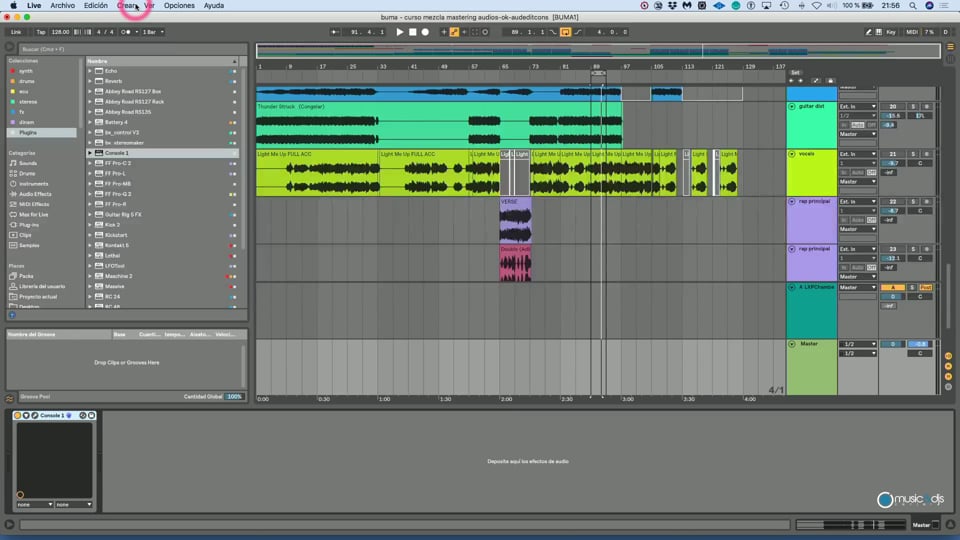Viewport: 960px width, 540px height.
Task: Select the 128.00 tempo field
Action: (60, 32)
